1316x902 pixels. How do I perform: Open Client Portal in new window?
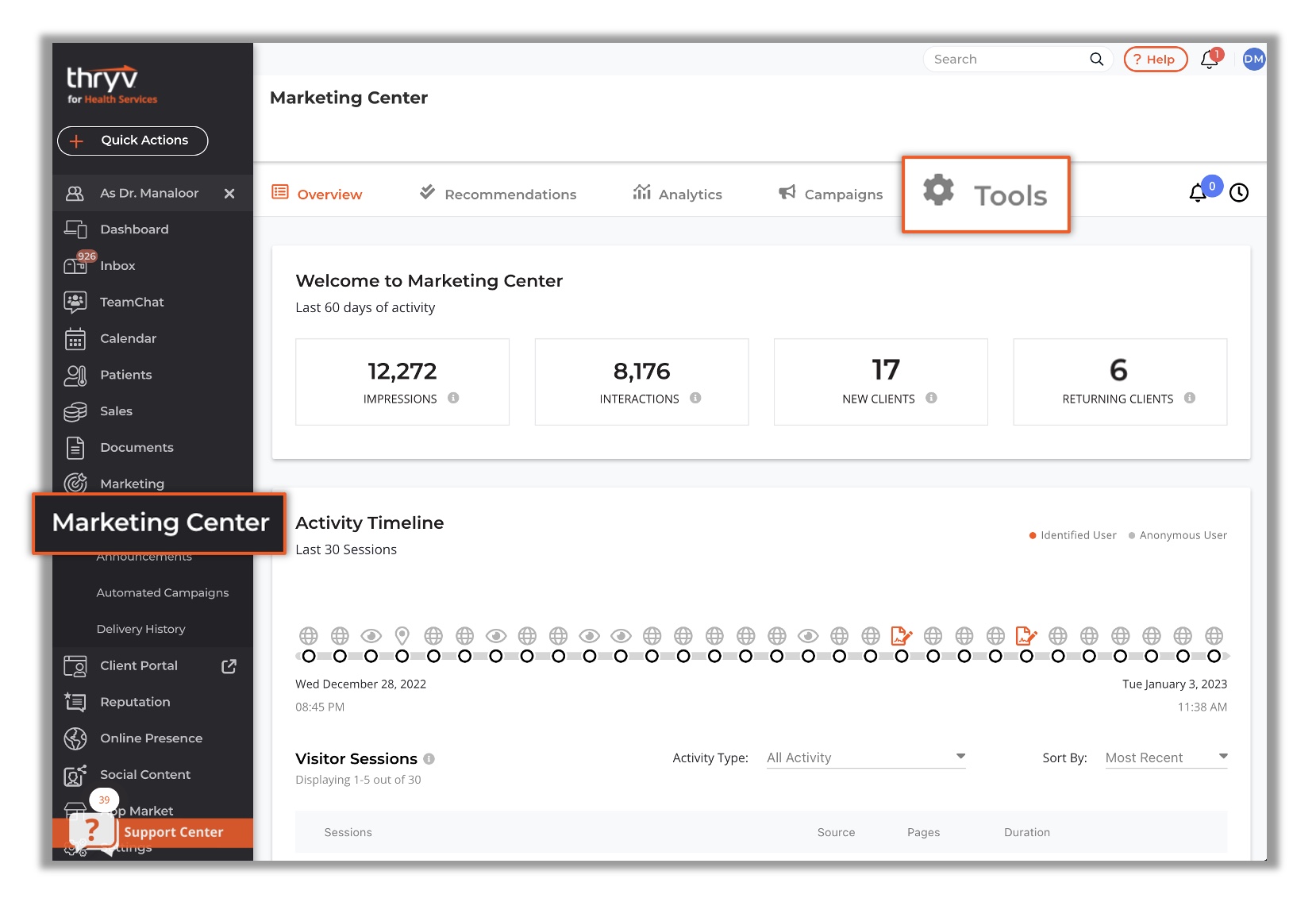(229, 666)
